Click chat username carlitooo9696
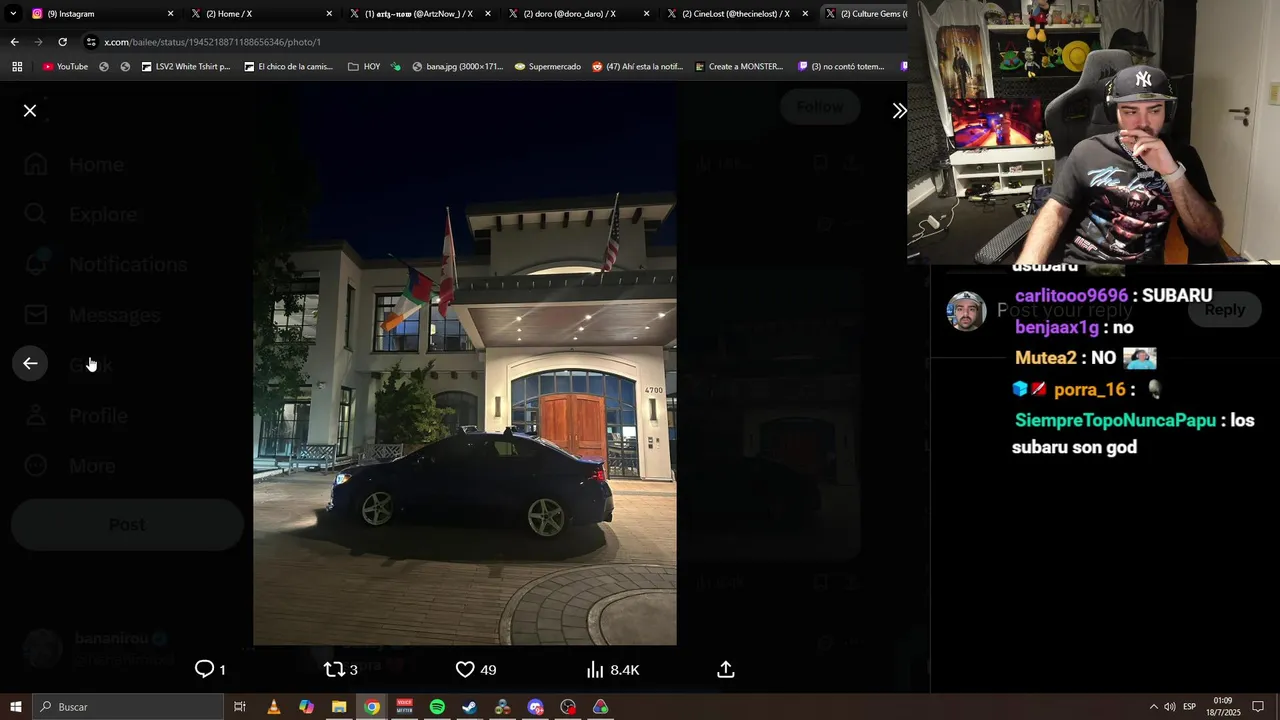Screen dimensions: 1280x720 click(1071, 296)
